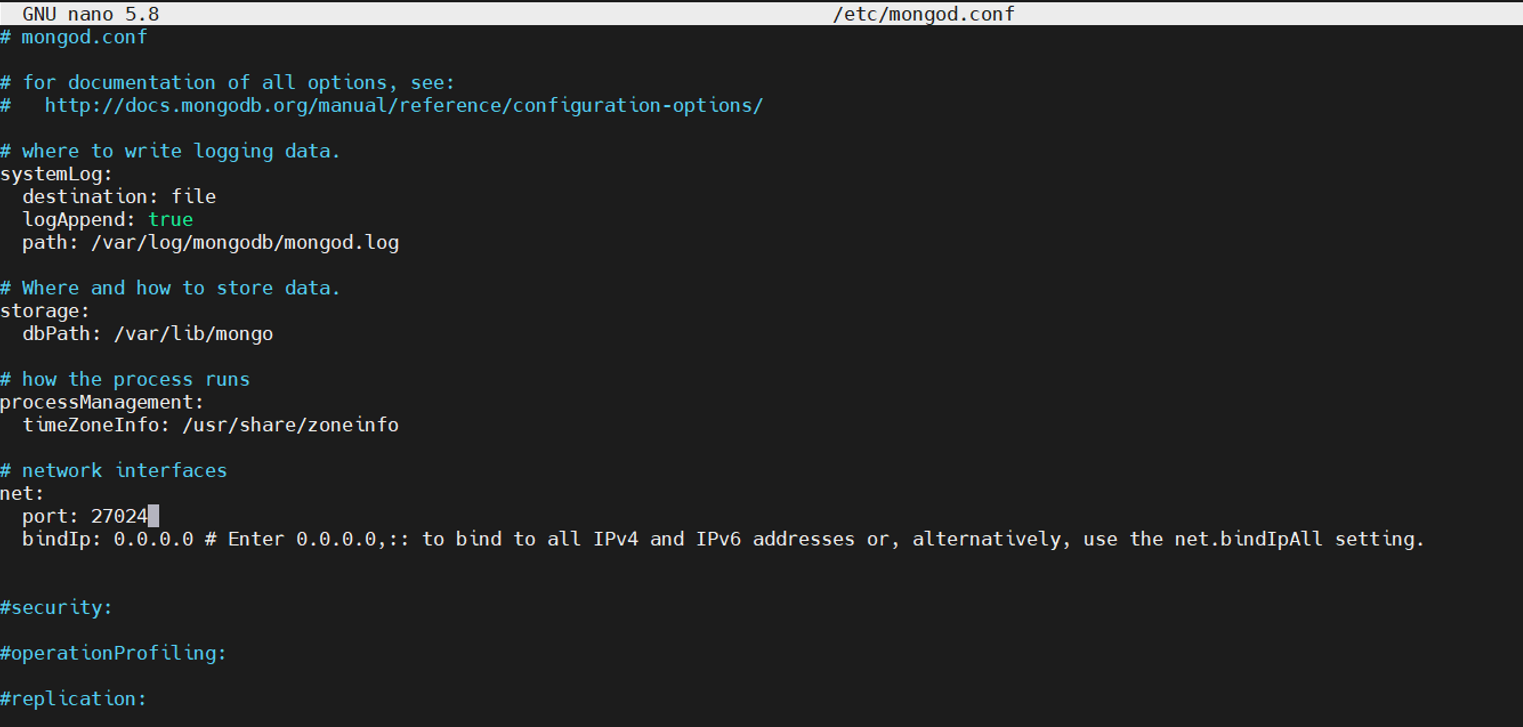Click the #operationProfiling: comment line
The image size is (1523, 727).
point(113,653)
